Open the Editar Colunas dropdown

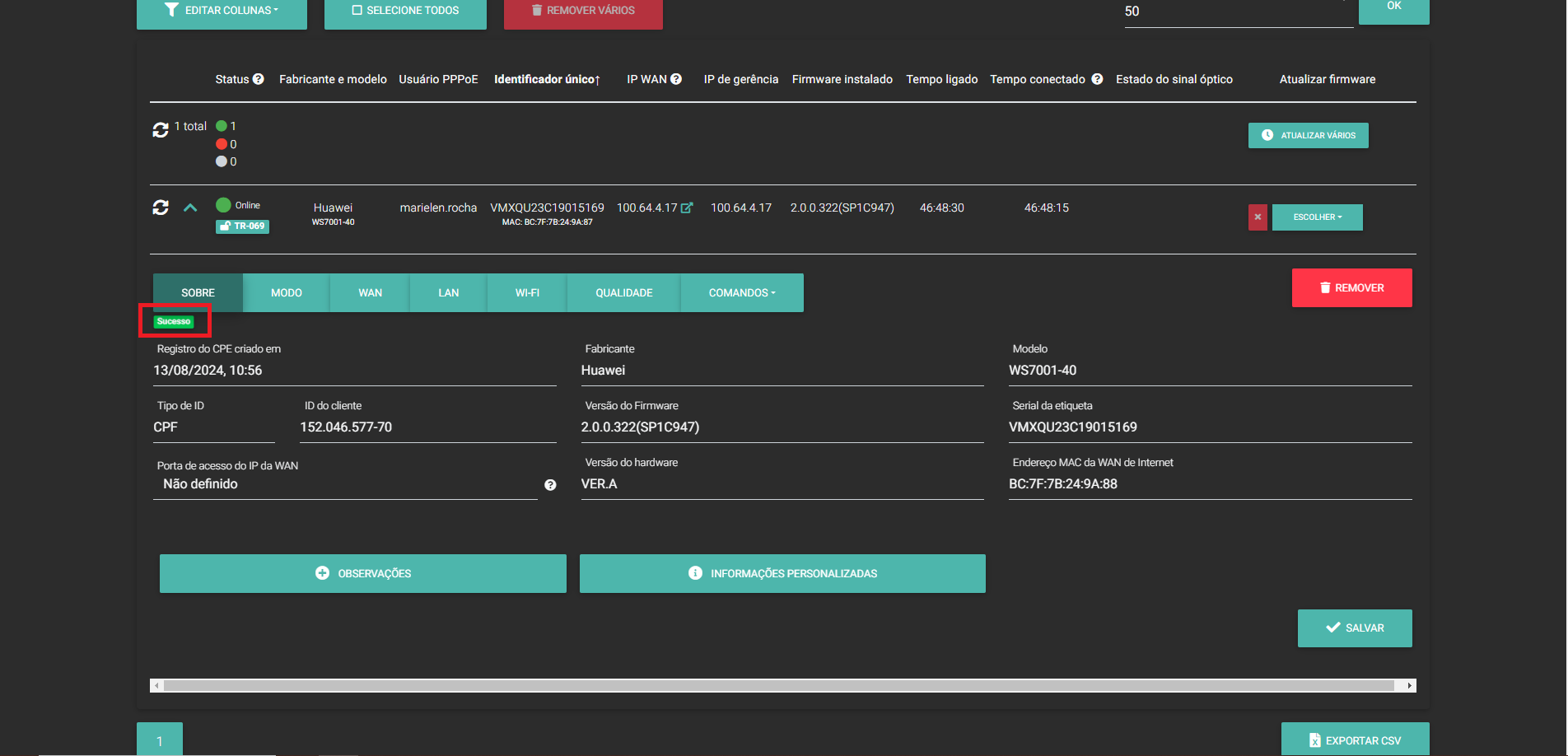click(222, 11)
